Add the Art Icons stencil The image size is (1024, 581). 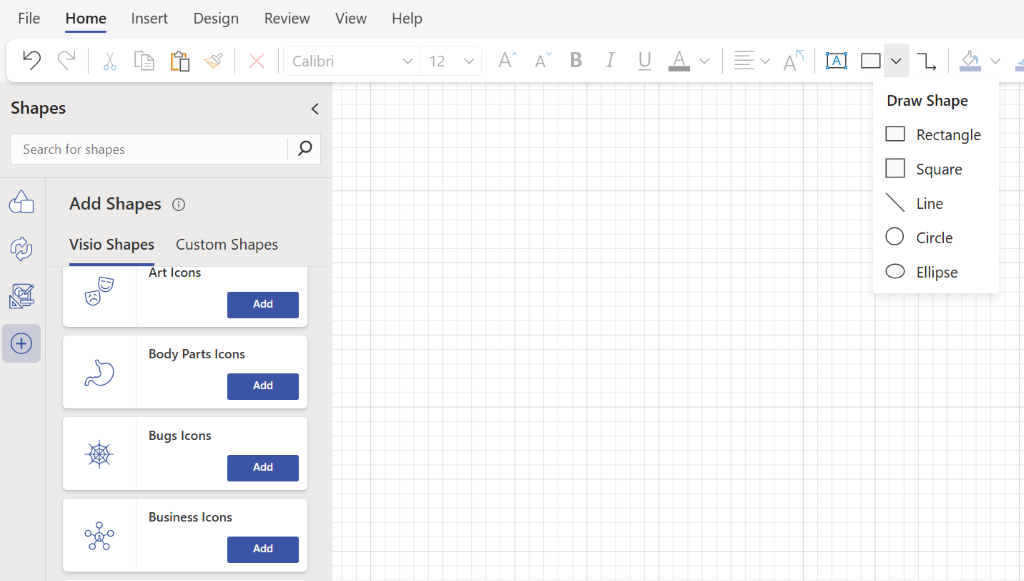click(263, 304)
